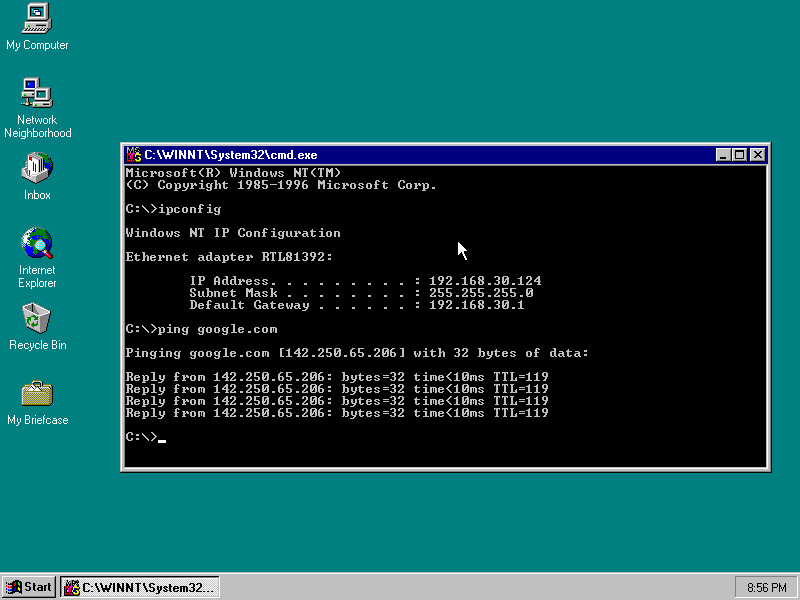Maximize the cmd.exe window
800x600 pixels.
pos(739,155)
